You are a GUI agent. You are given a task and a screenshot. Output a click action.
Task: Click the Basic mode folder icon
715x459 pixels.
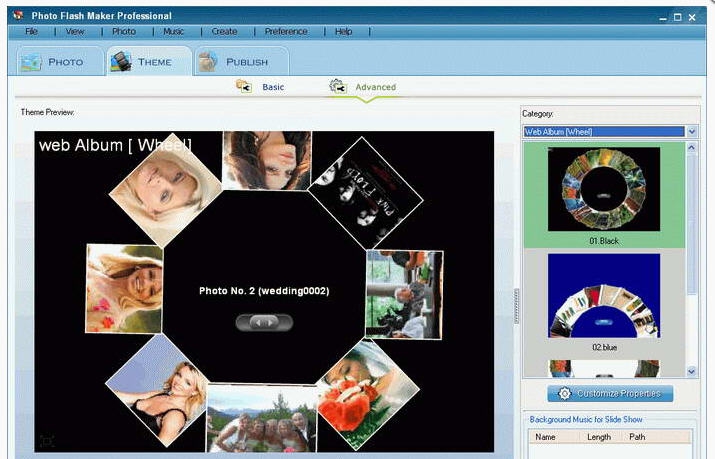244,86
